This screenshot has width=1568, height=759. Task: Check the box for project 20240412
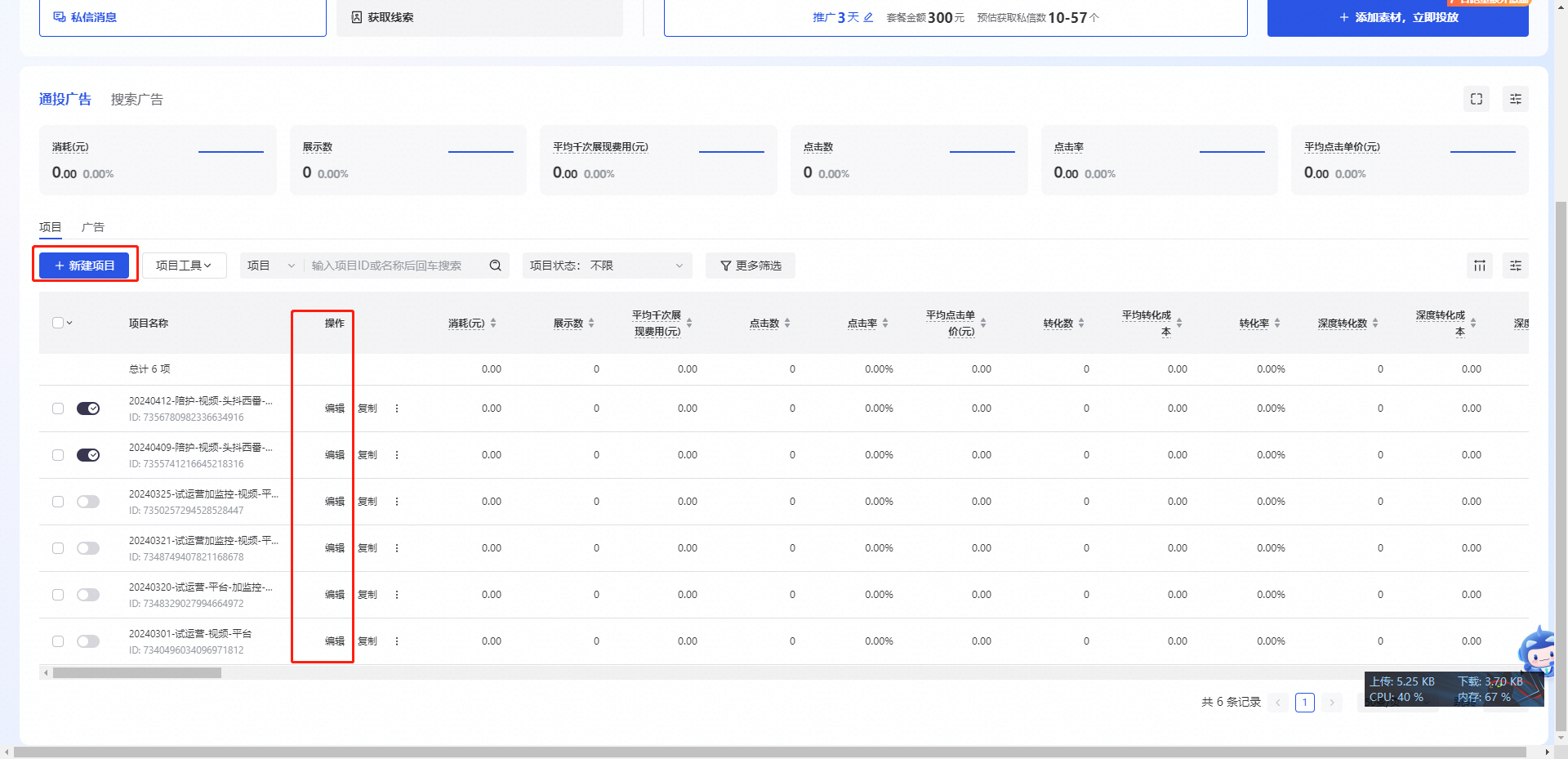pos(58,409)
